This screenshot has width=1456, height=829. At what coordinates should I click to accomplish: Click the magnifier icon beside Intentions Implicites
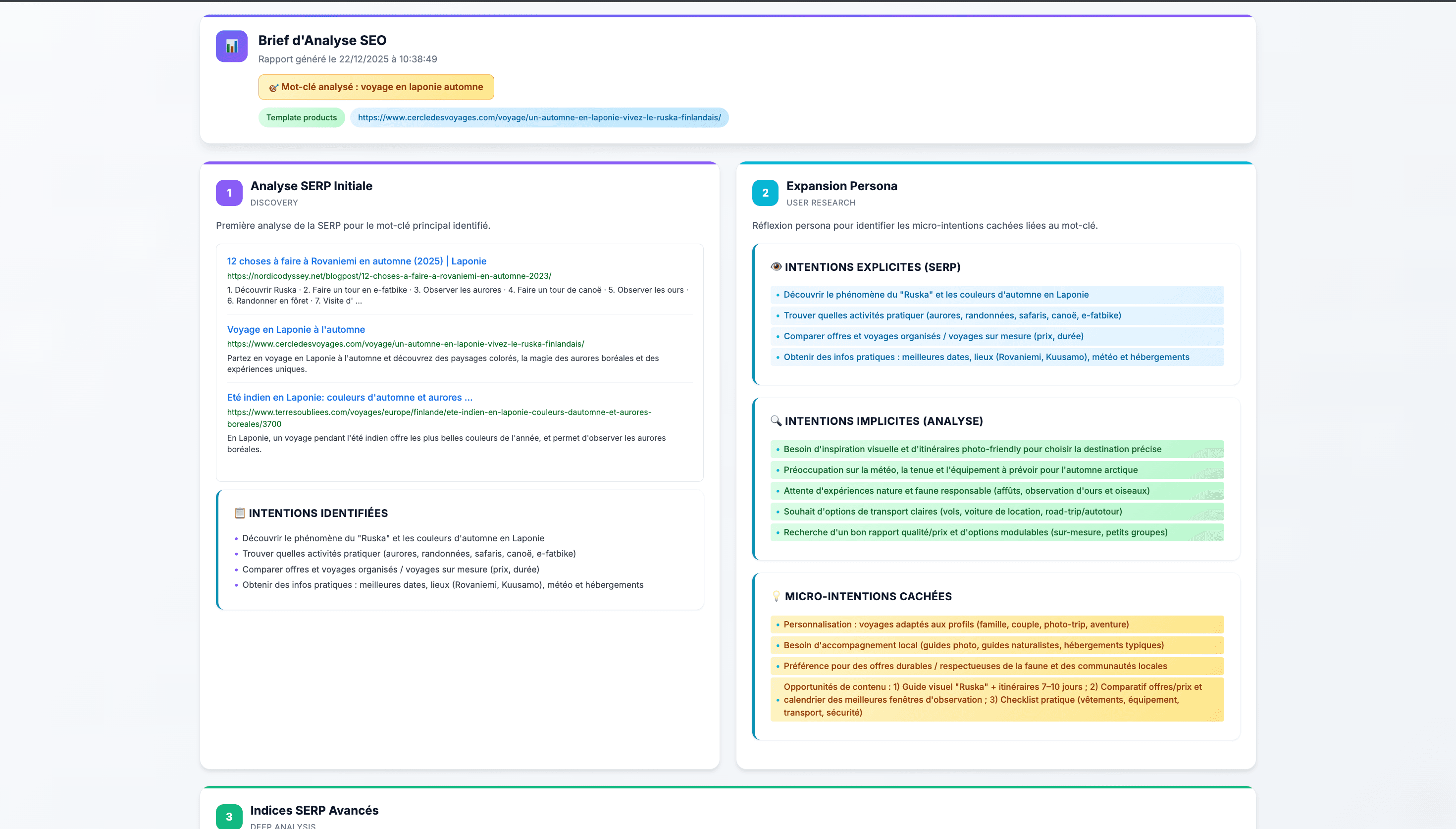[x=775, y=421]
